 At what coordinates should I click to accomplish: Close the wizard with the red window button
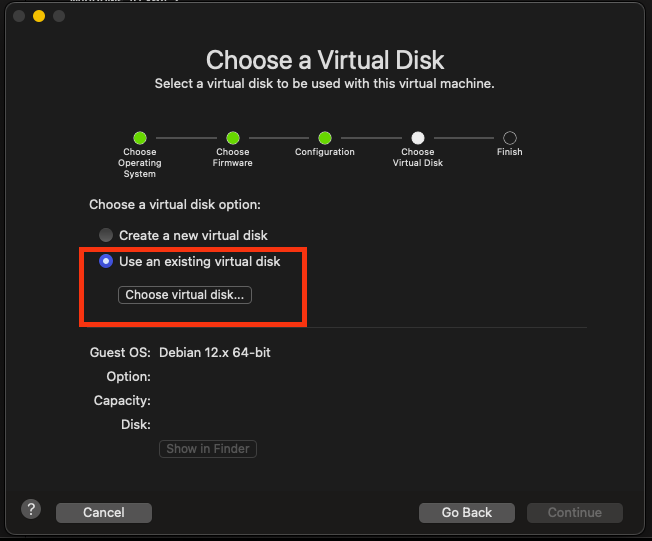click(x=19, y=16)
